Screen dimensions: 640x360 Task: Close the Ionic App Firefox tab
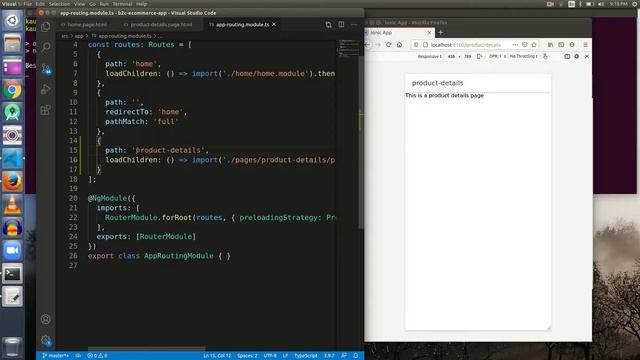429,33
